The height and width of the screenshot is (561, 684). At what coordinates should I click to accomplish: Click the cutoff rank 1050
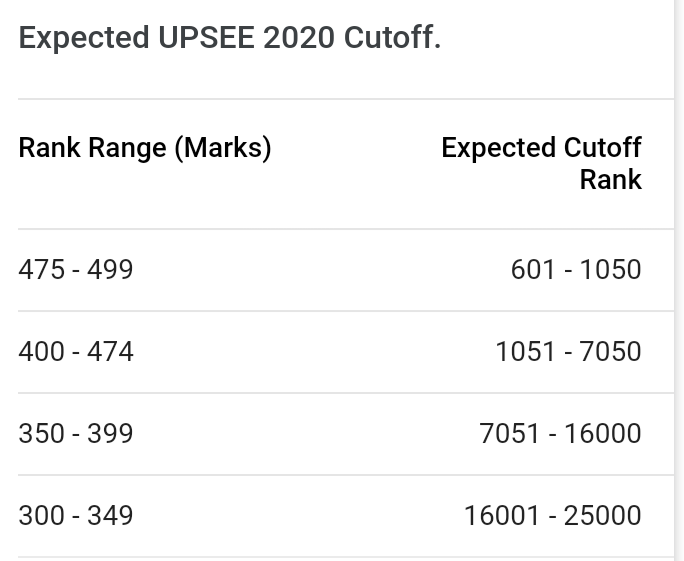click(x=610, y=270)
